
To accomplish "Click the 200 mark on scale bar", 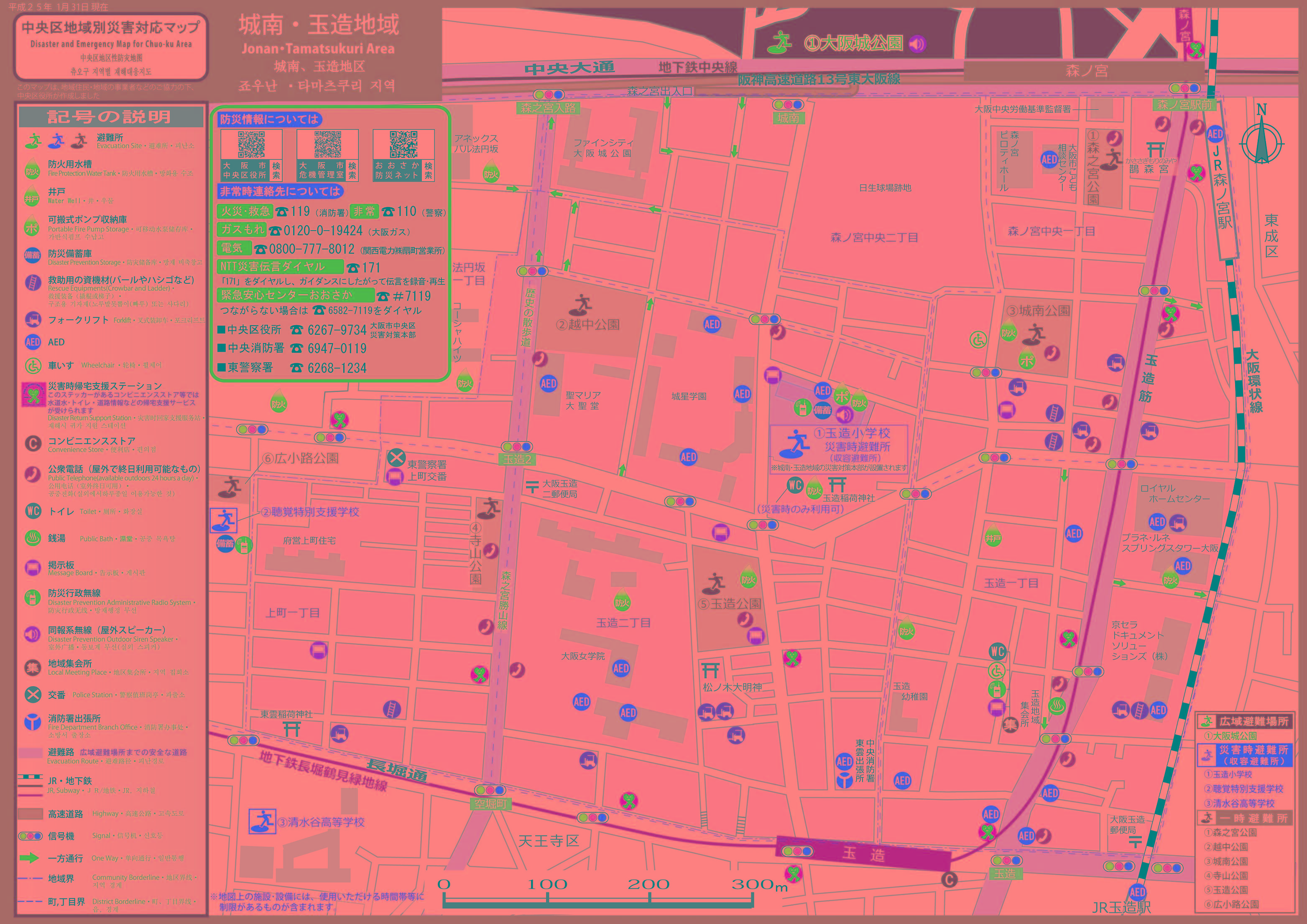I will pos(649,885).
